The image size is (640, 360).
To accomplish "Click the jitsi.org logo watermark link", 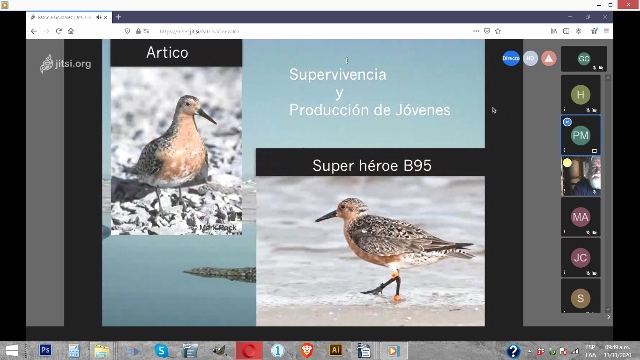I will (65, 64).
